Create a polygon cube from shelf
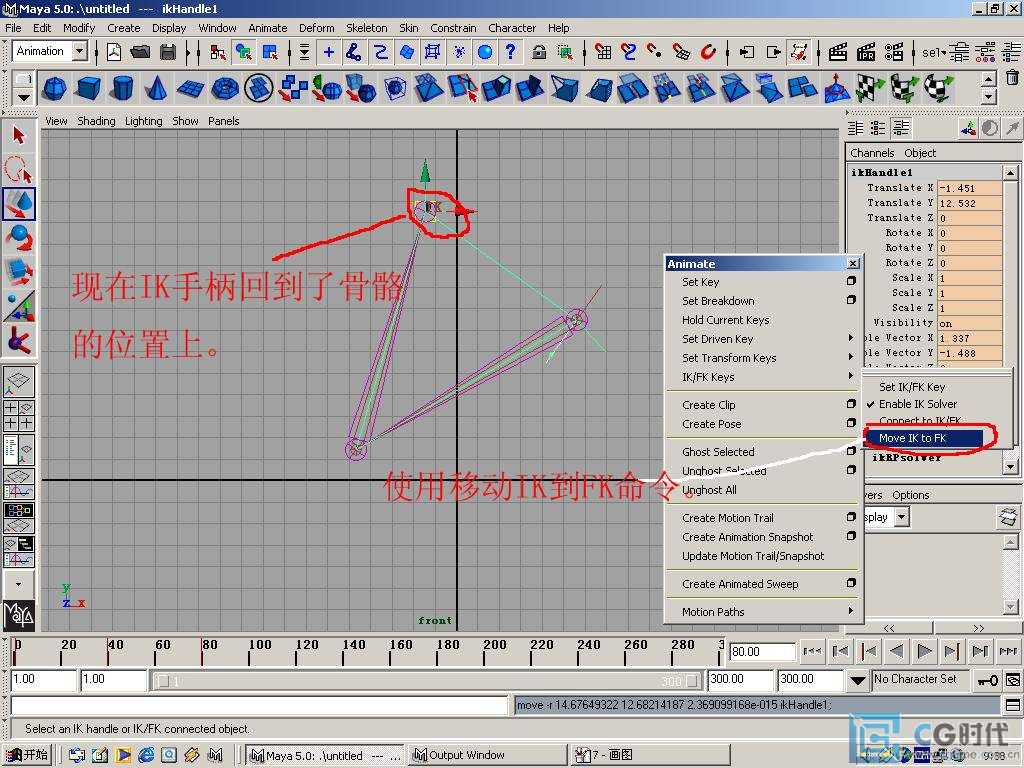Viewport: 1024px width, 768px height. [88, 88]
